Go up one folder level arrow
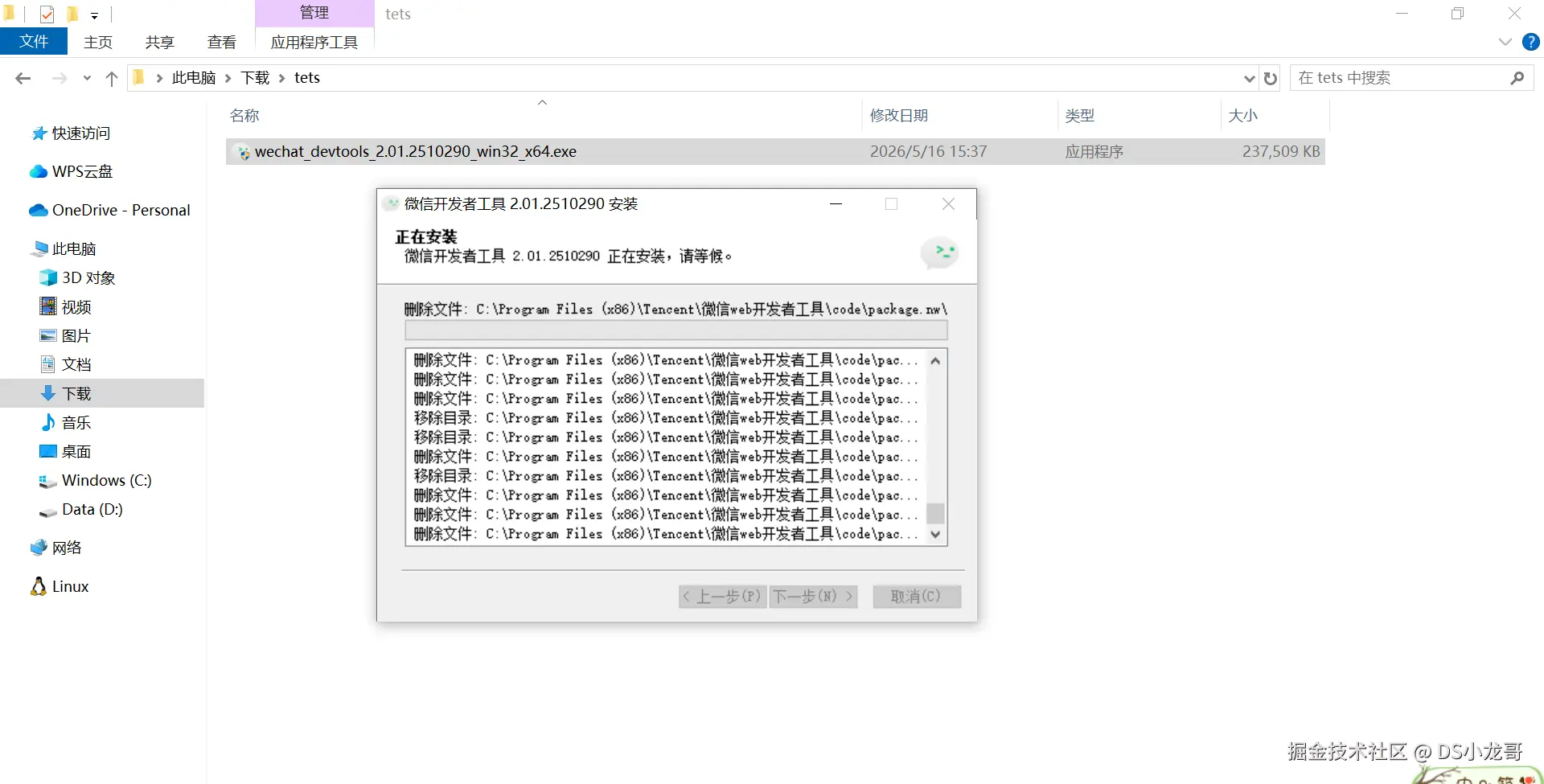 click(112, 78)
